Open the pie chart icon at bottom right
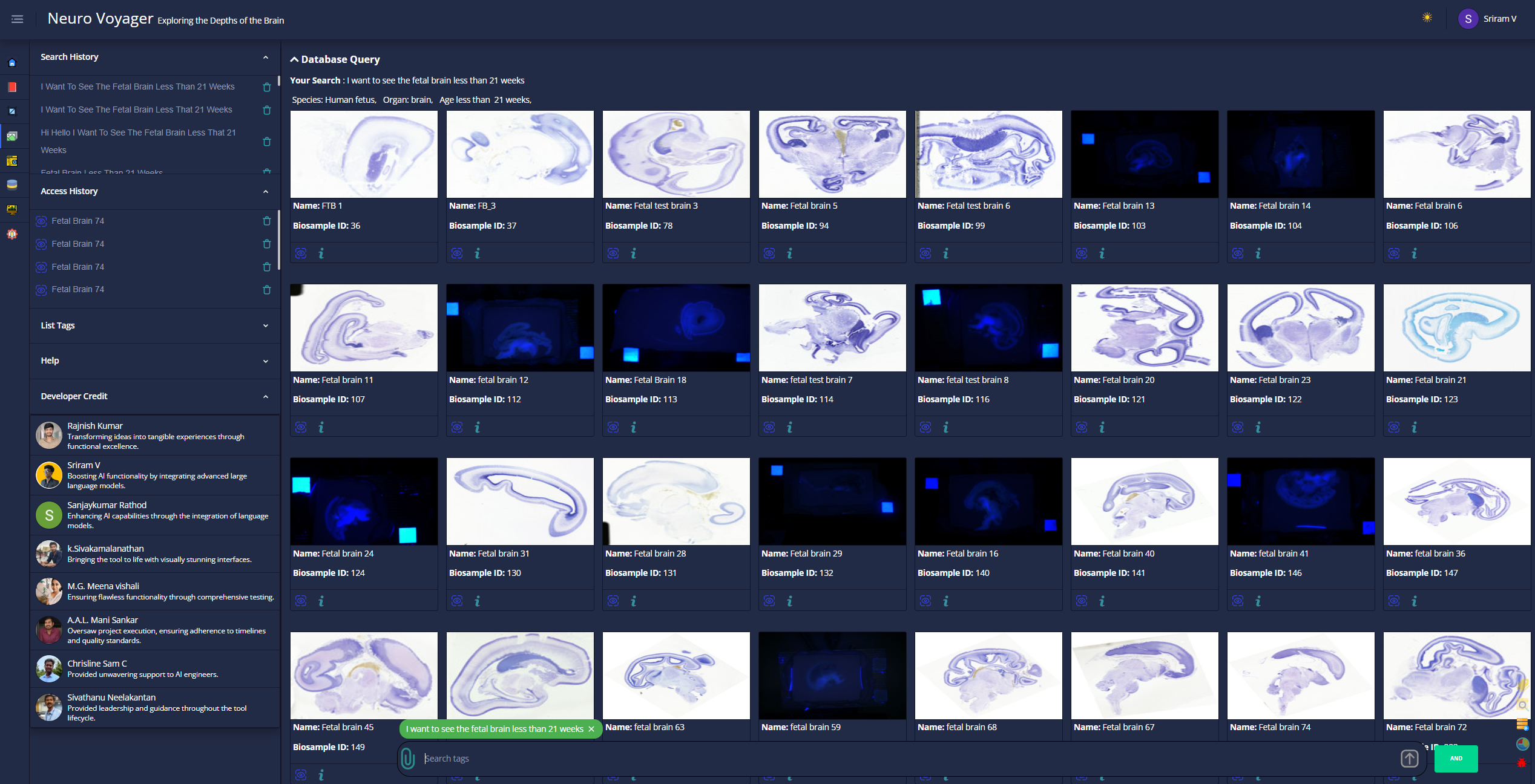Screen dimensions: 1535x784 pyautogui.click(x=1522, y=743)
